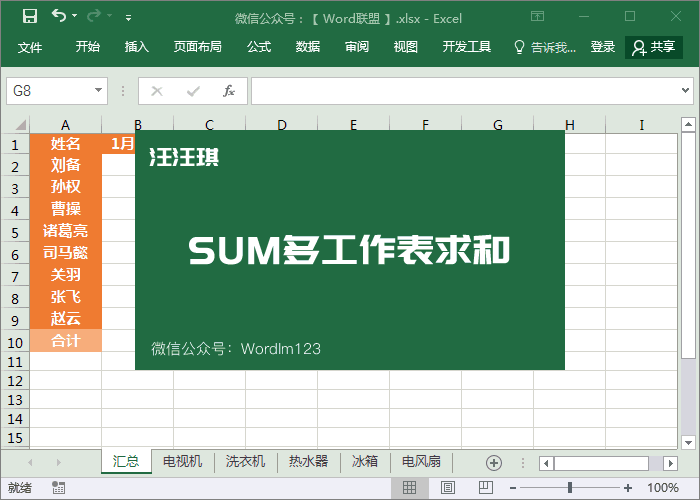Switch to Normal view icon
This screenshot has height=500, width=700.
point(409,488)
